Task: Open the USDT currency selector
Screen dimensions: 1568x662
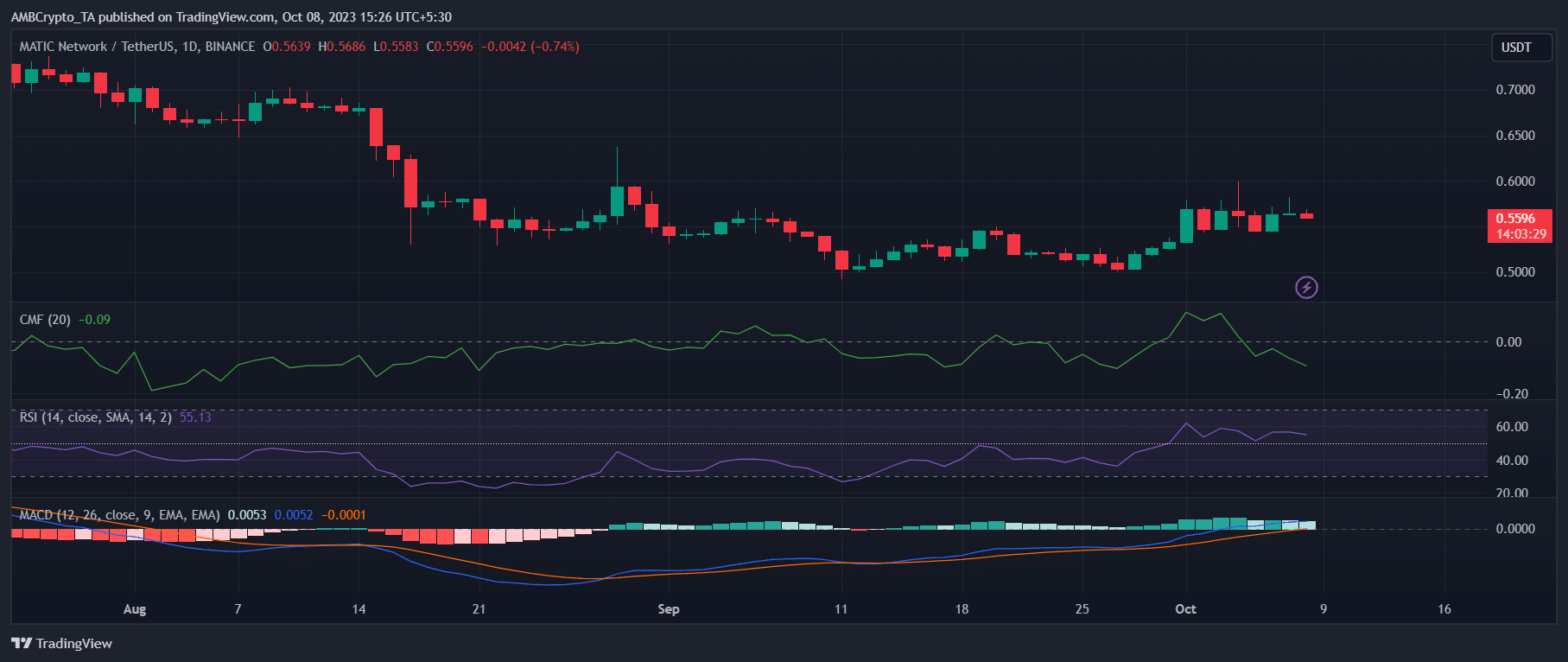Action: 1516,48
